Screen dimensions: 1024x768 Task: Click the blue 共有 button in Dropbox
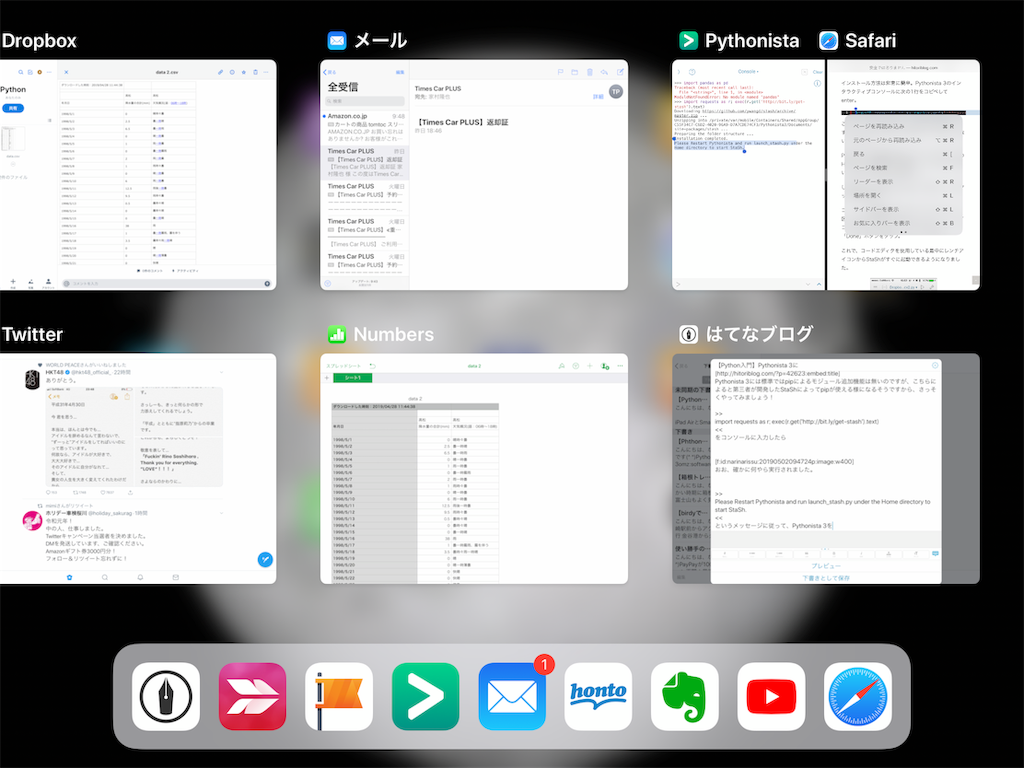[13, 108]
